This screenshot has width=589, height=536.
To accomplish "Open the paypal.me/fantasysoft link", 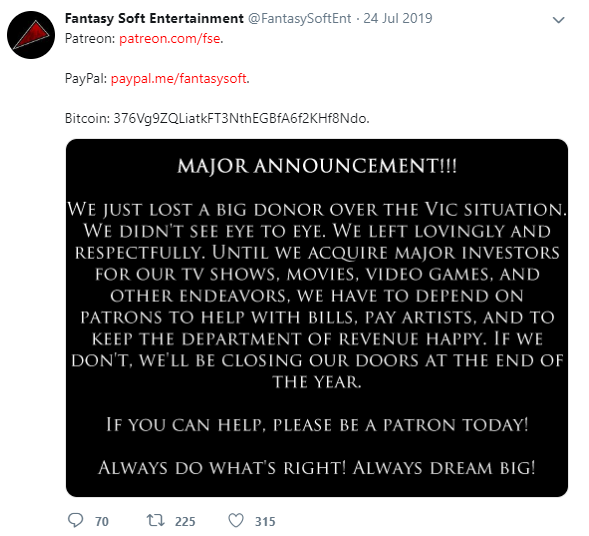I will [x=178, y=79].
